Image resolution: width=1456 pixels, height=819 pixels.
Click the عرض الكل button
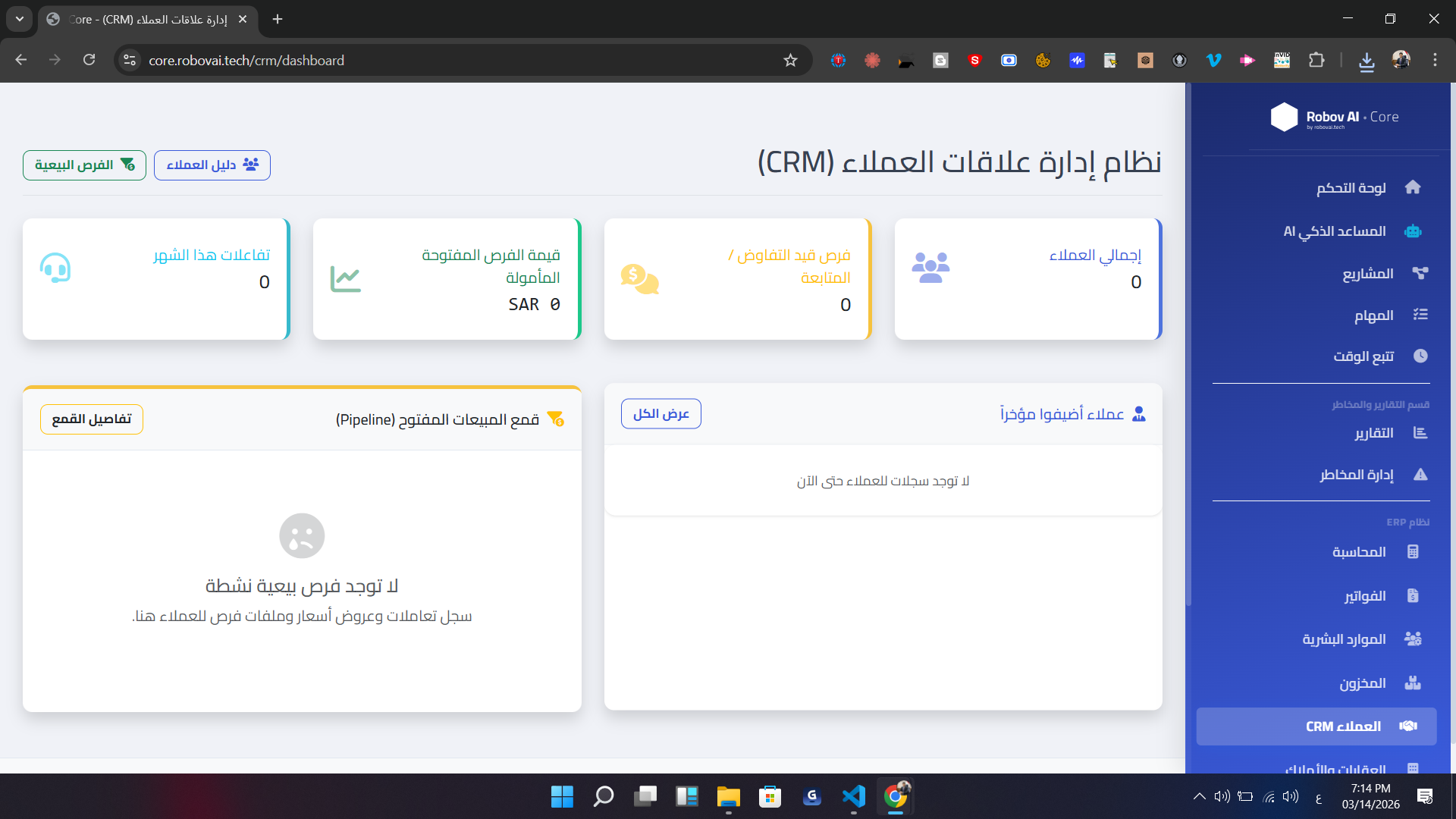pos(661,413)
